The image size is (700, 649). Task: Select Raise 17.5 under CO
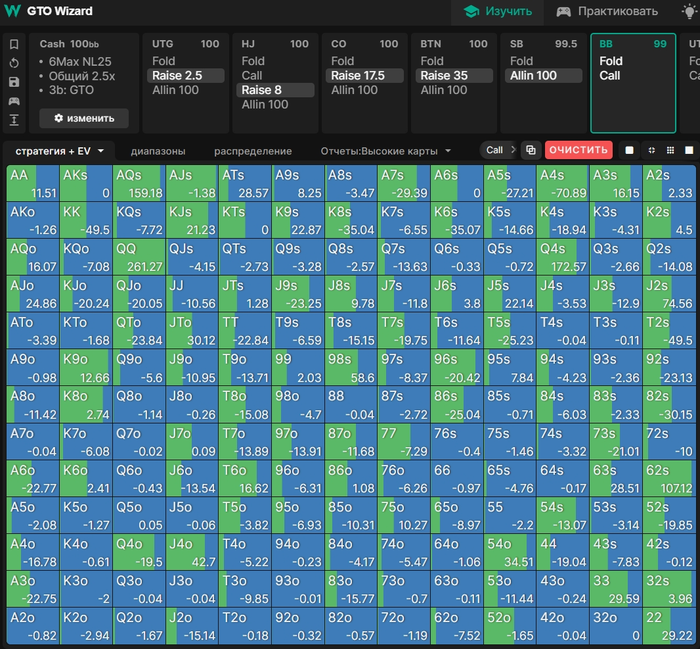pos(365,75)
